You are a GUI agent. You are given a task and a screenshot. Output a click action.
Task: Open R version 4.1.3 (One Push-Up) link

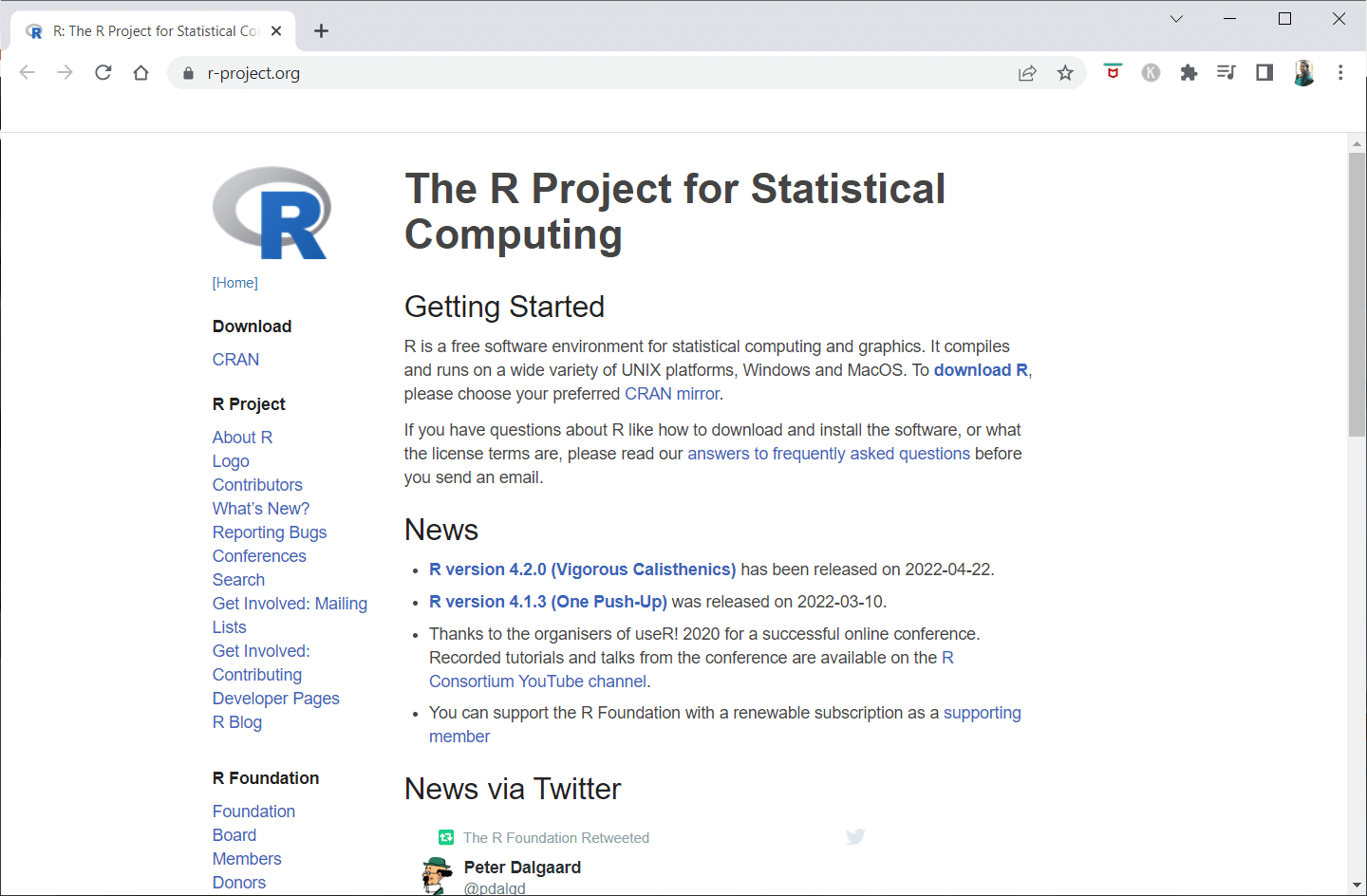point(548,602)
